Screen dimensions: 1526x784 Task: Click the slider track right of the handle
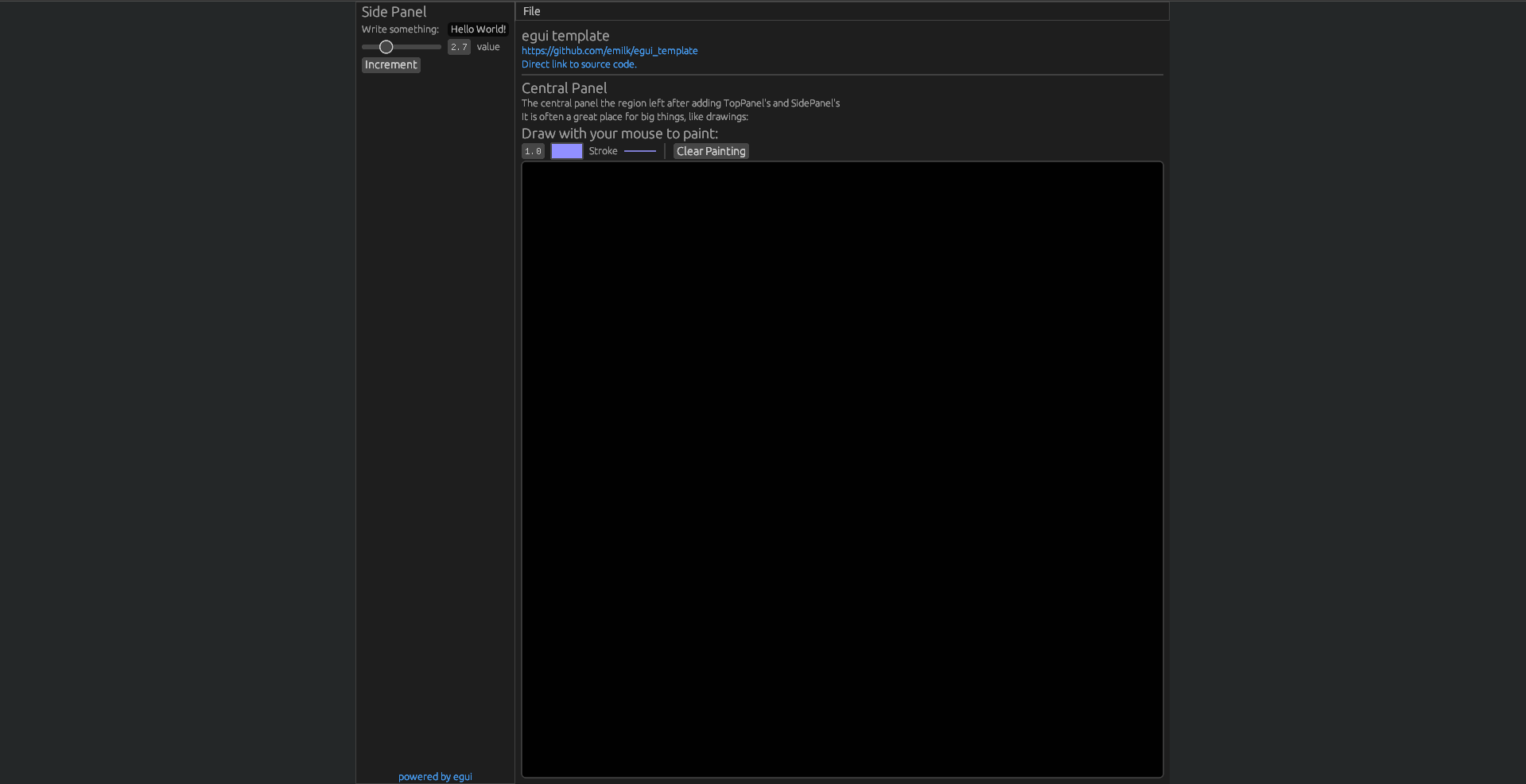point(417,47)
